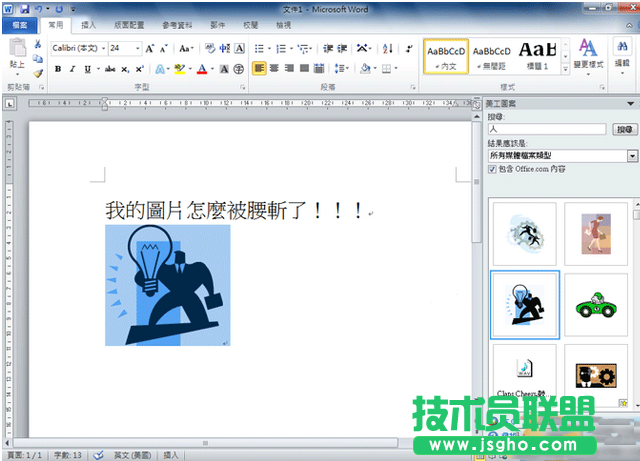Select Align Text Left
The height and width of the screenshot is (461, 640).
pos(259,68)
